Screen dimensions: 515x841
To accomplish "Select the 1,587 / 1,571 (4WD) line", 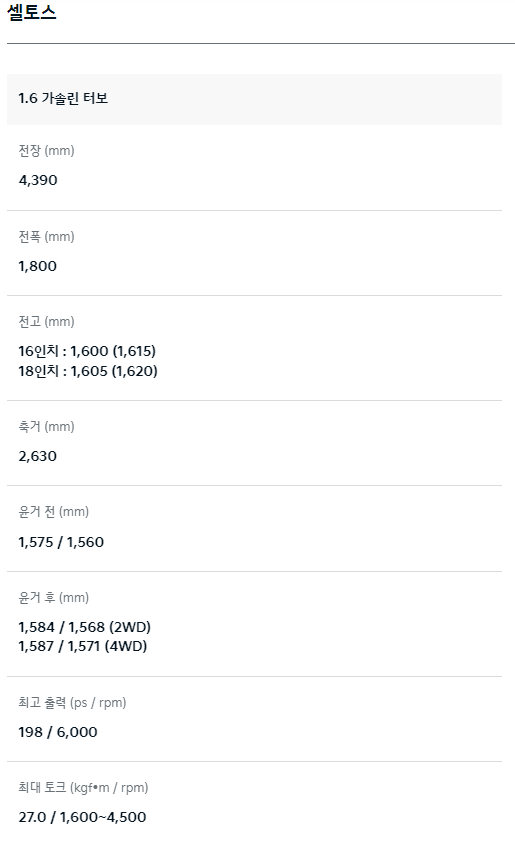I will point(83,646).
